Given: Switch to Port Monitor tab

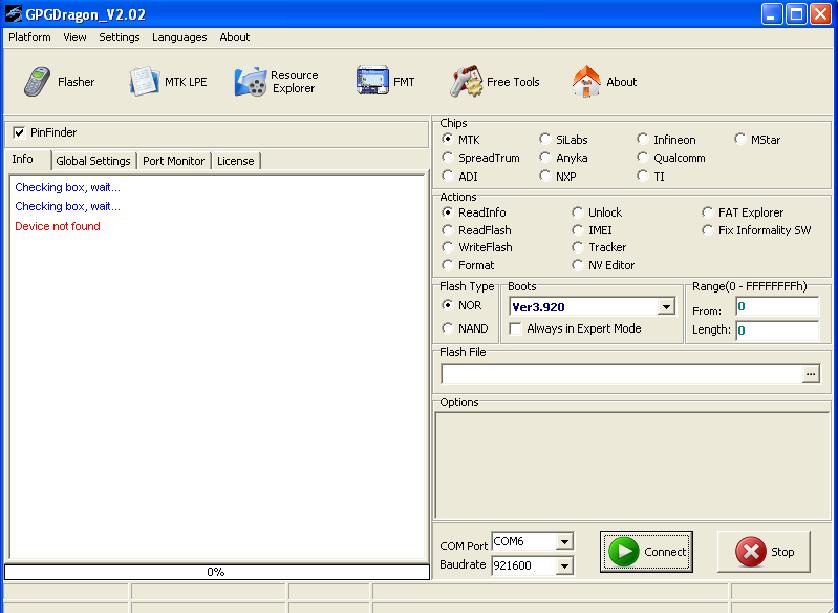Looking at the screenshot, I should [x=174, y=161].
